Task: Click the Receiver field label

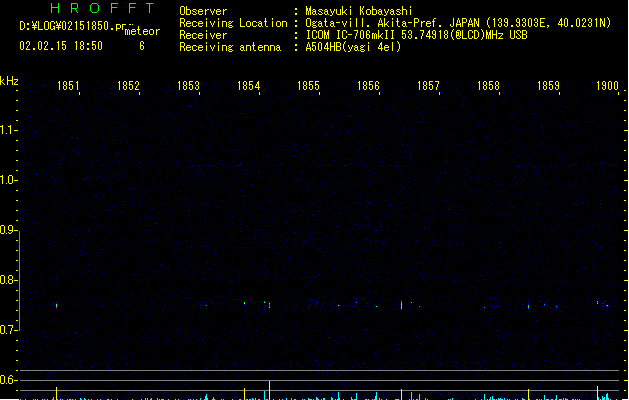Action: (x=203, y=35)
